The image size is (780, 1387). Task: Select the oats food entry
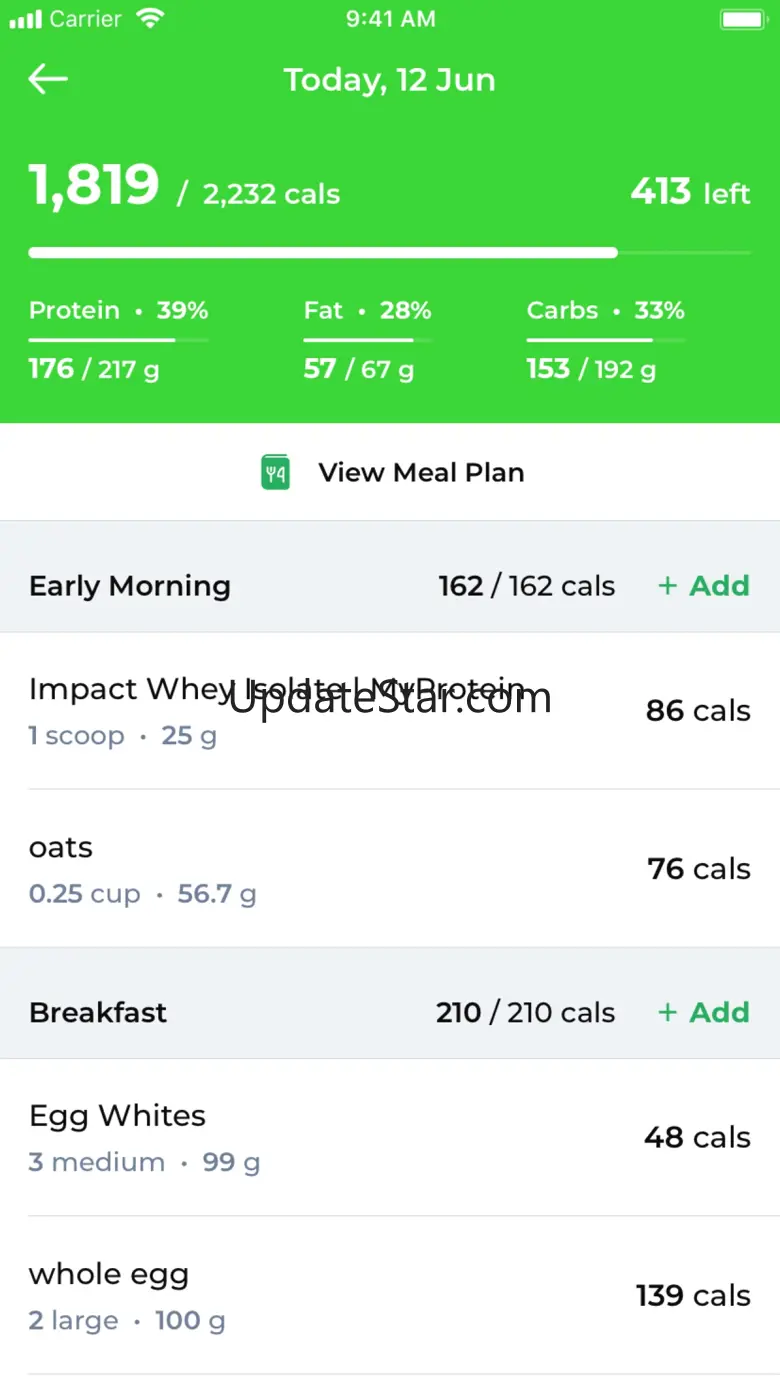pyautogui.click(x=142, y=868)
